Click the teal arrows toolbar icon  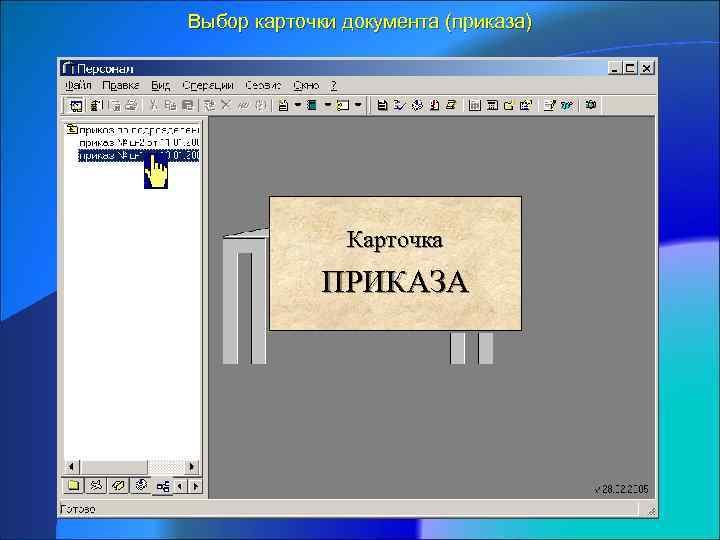pyautogui.click(x=567, y=106)
